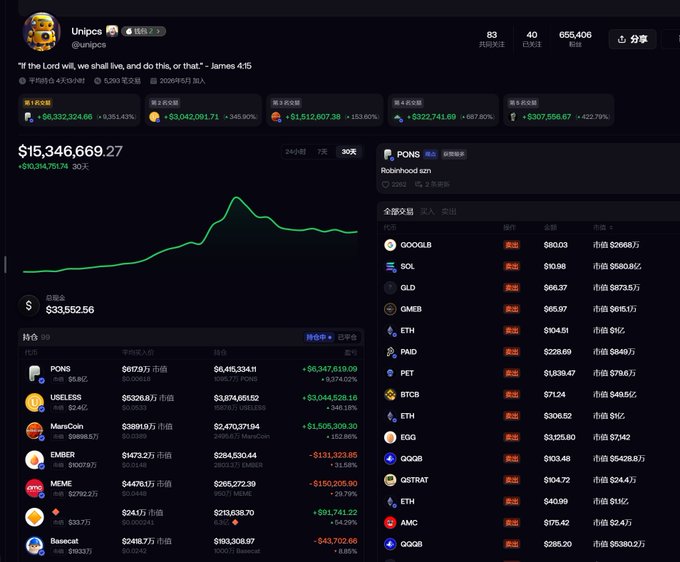Viewport: 680px width, 562px height.
Task: Click the 分享 share button
Action: (x=632, y=39)
